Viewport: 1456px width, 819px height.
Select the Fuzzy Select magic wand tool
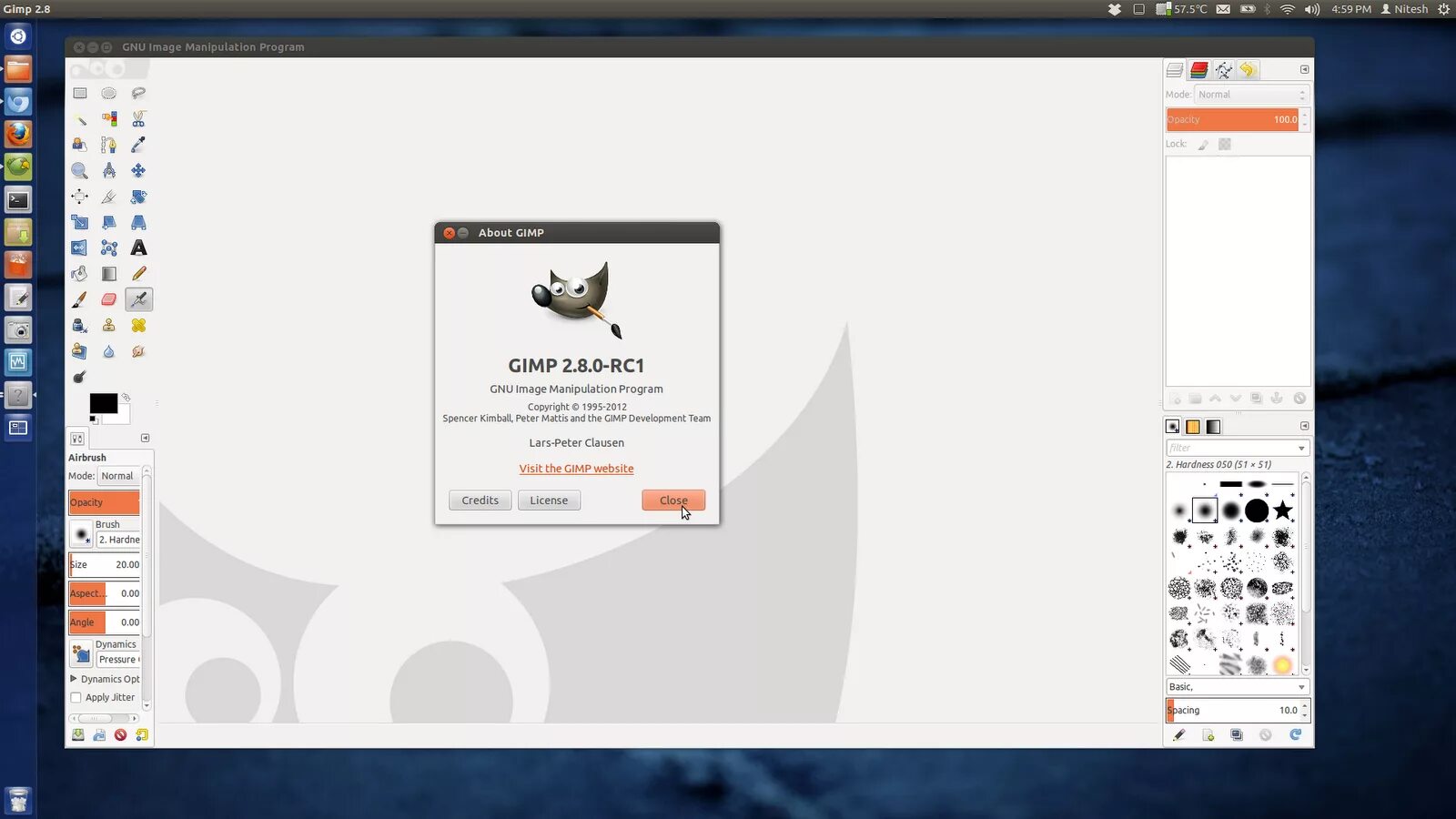[x=80, y=119]
